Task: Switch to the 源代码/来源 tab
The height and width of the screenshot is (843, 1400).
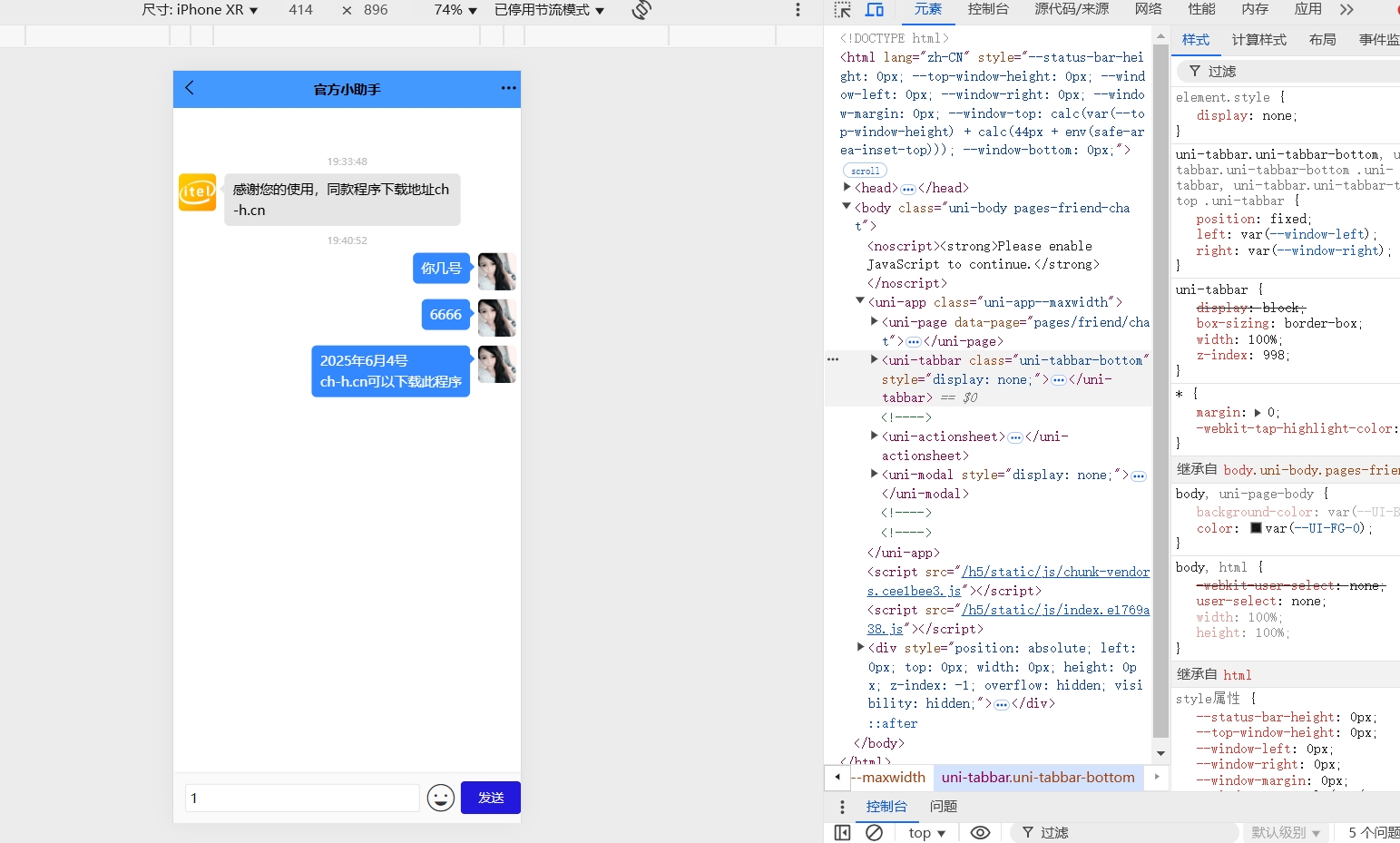Action: 1072,9
